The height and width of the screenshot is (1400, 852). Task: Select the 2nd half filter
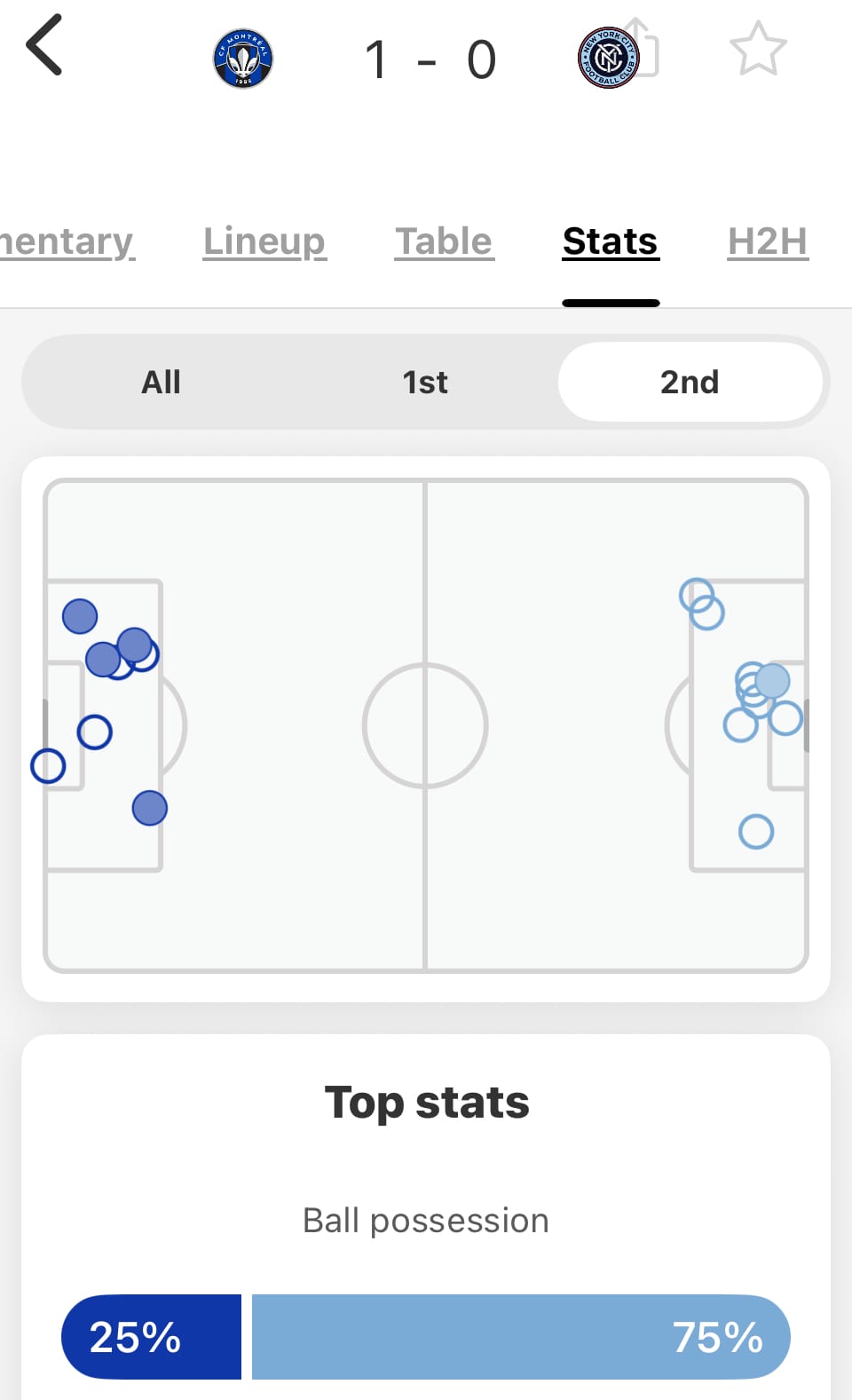click(690, 382)
